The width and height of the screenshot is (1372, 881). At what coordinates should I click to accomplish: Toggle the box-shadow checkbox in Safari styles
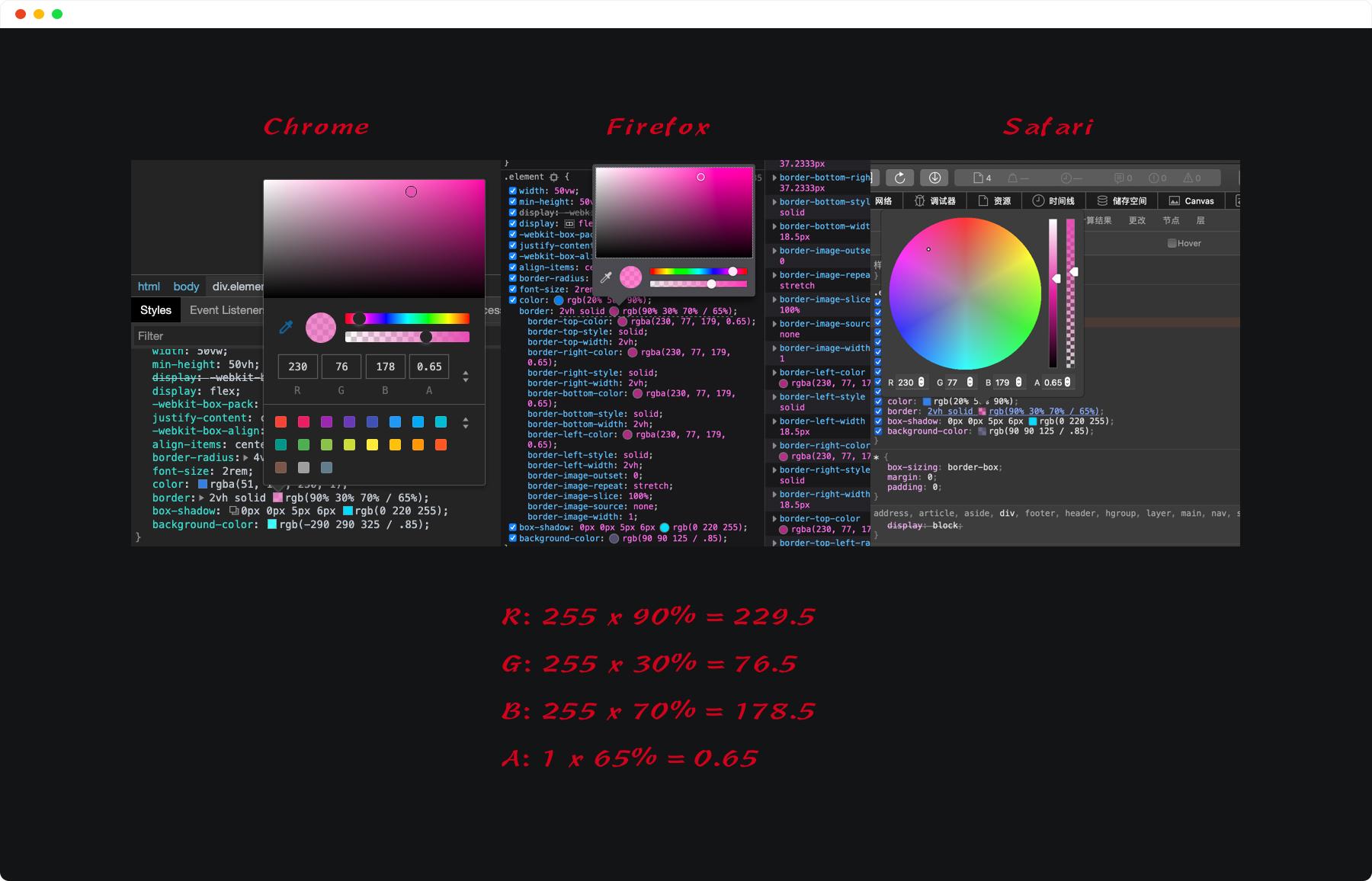tap(878, 421)
